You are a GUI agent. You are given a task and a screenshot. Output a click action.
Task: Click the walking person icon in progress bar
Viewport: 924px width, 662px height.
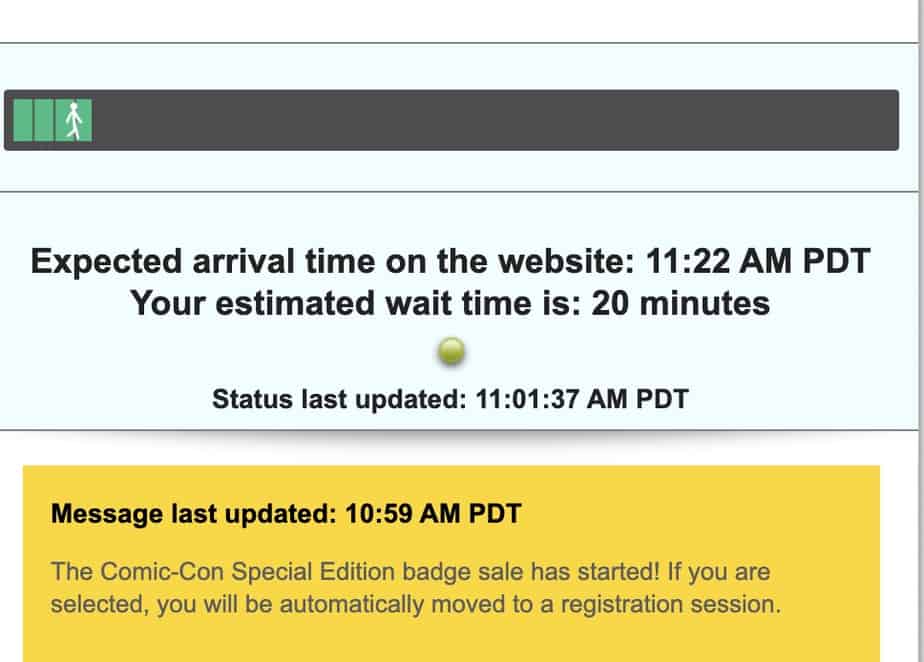point(74,121)
